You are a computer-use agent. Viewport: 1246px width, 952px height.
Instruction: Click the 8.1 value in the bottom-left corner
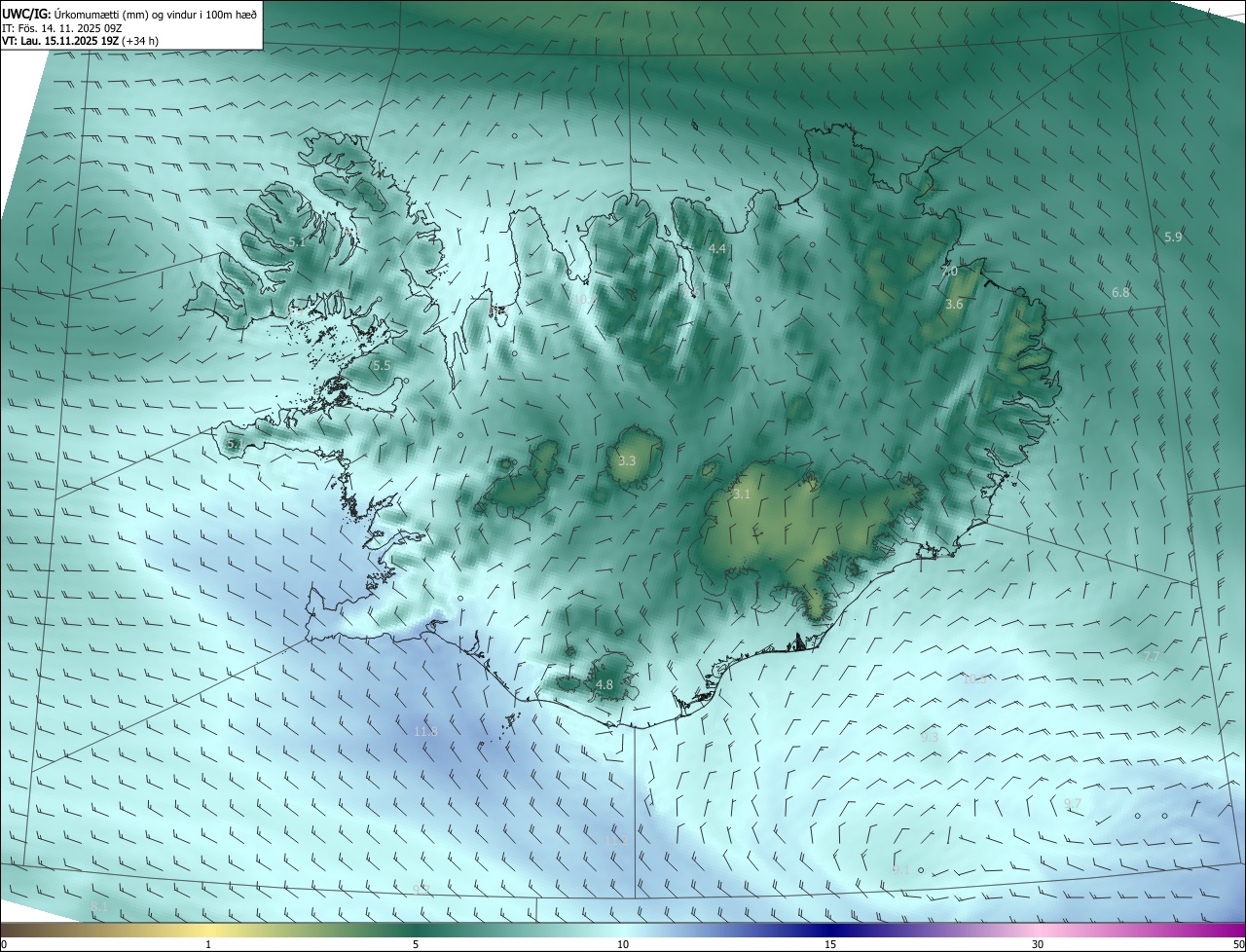pos(99,907)
